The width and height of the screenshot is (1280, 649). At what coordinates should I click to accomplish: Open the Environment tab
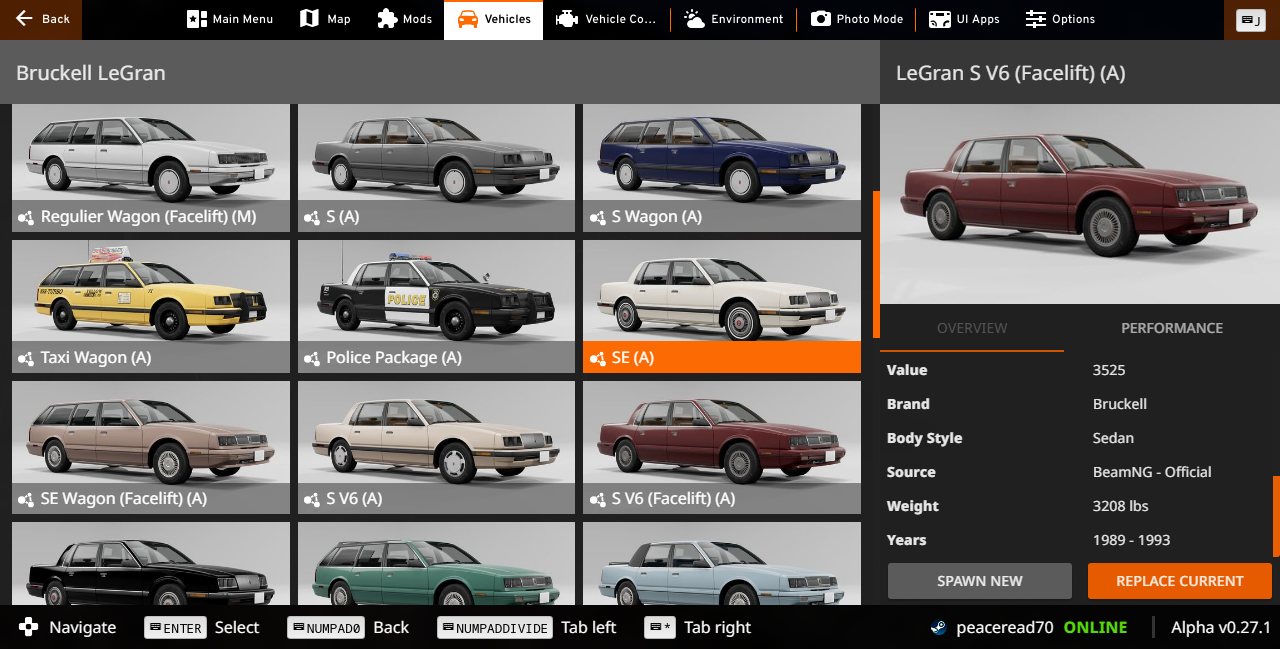coord(733,19)
